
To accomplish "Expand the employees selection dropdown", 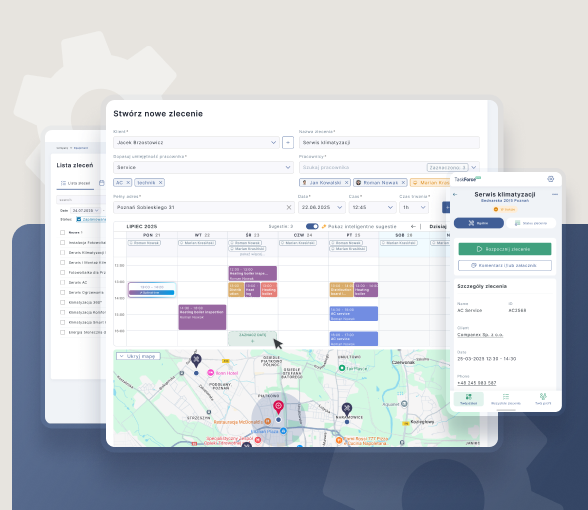I will (x=474, y=167).
